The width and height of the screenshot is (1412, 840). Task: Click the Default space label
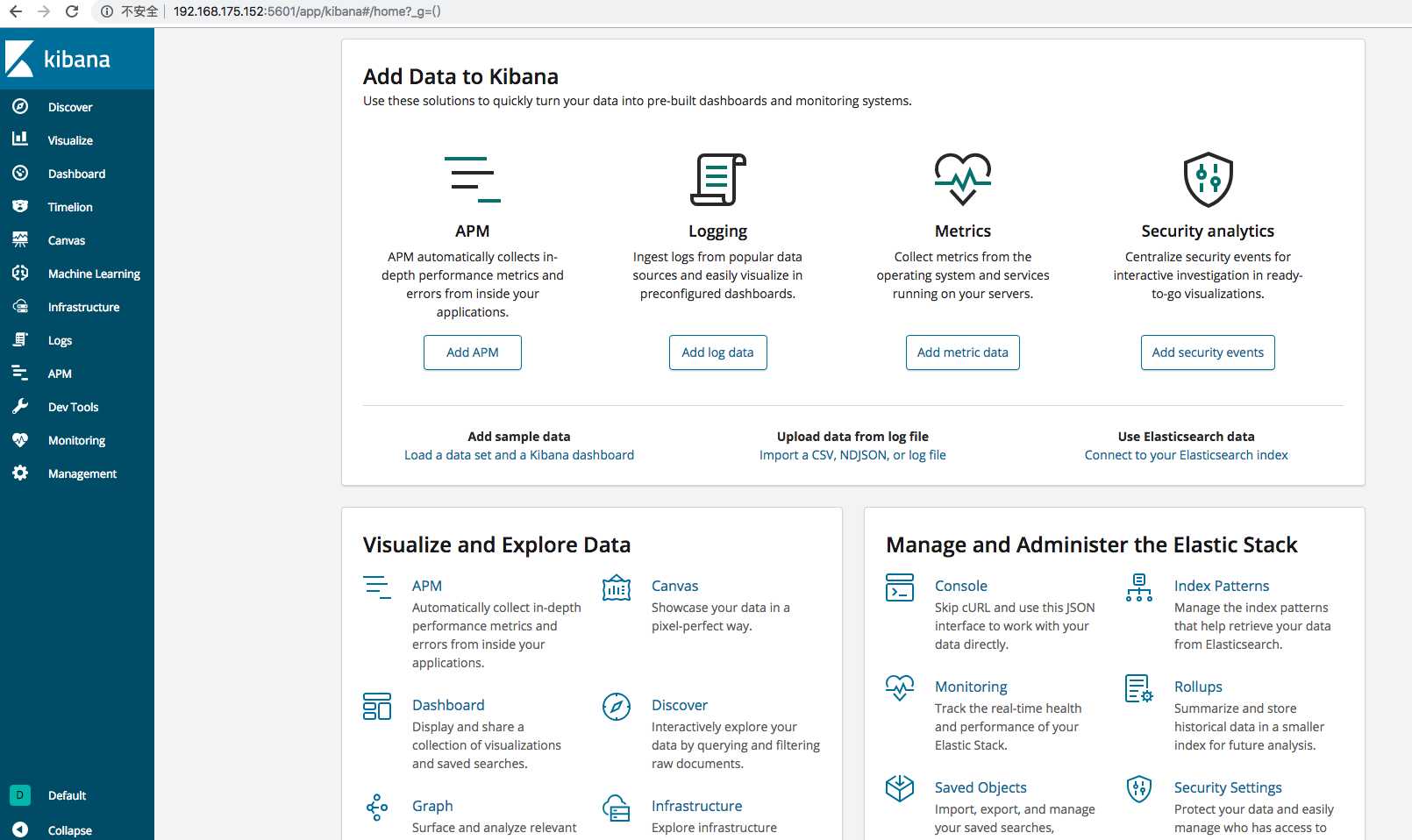[x=67, y=795]
